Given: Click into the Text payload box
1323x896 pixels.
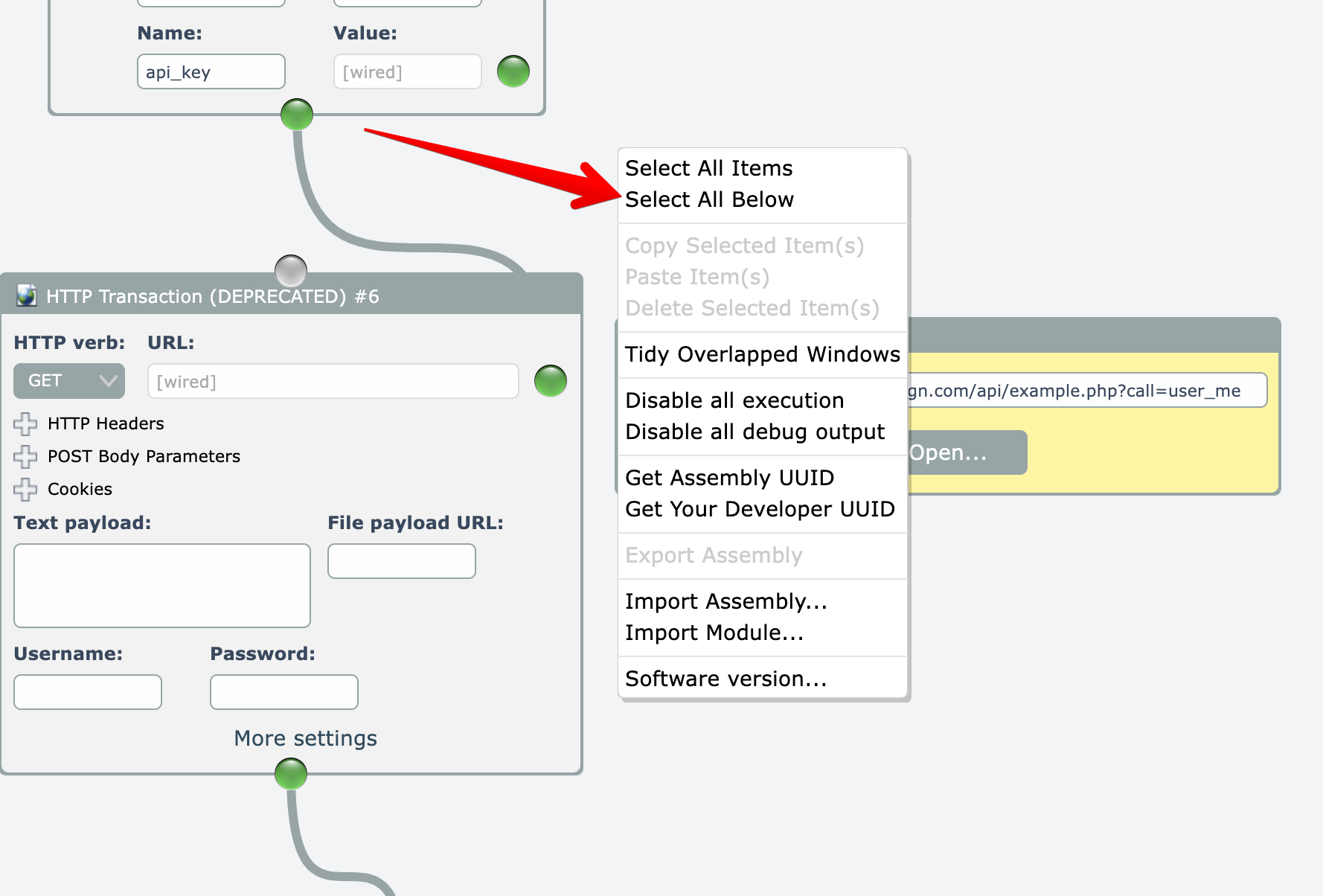Looking at the screenshot, I should click(162, 586).
